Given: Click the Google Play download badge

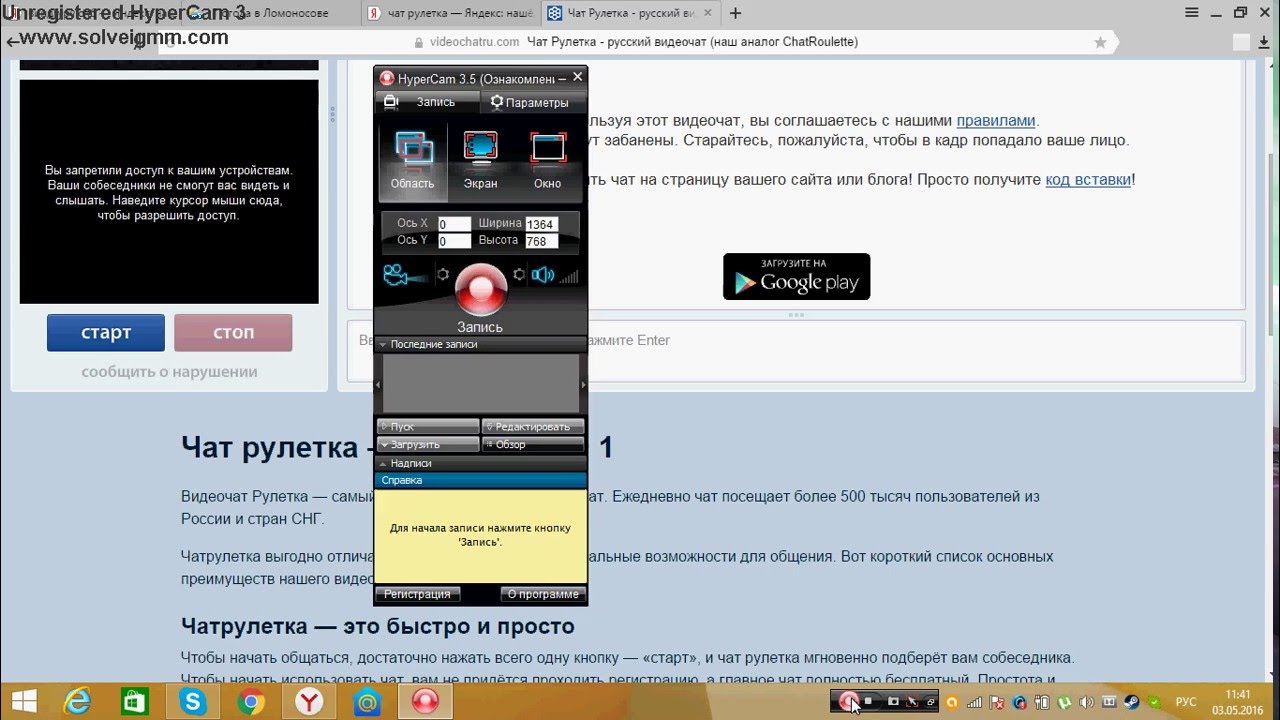Looking at the screenshot, I should click(796, 277).
